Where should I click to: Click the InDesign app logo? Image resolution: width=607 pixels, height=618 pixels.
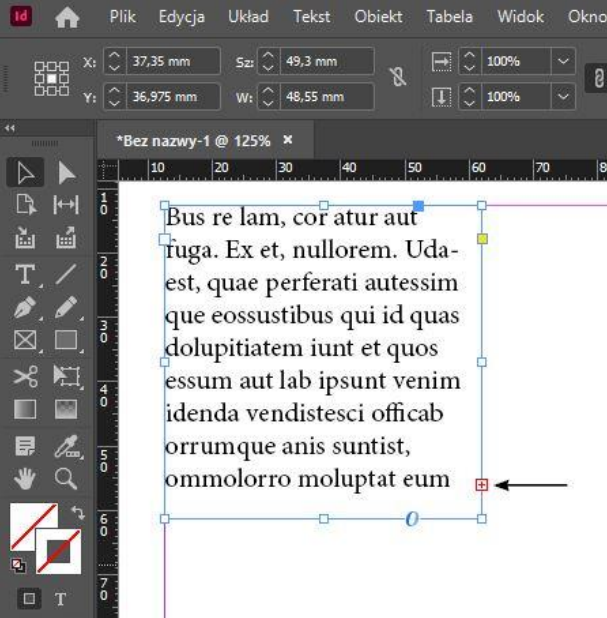tap(21, 16)
